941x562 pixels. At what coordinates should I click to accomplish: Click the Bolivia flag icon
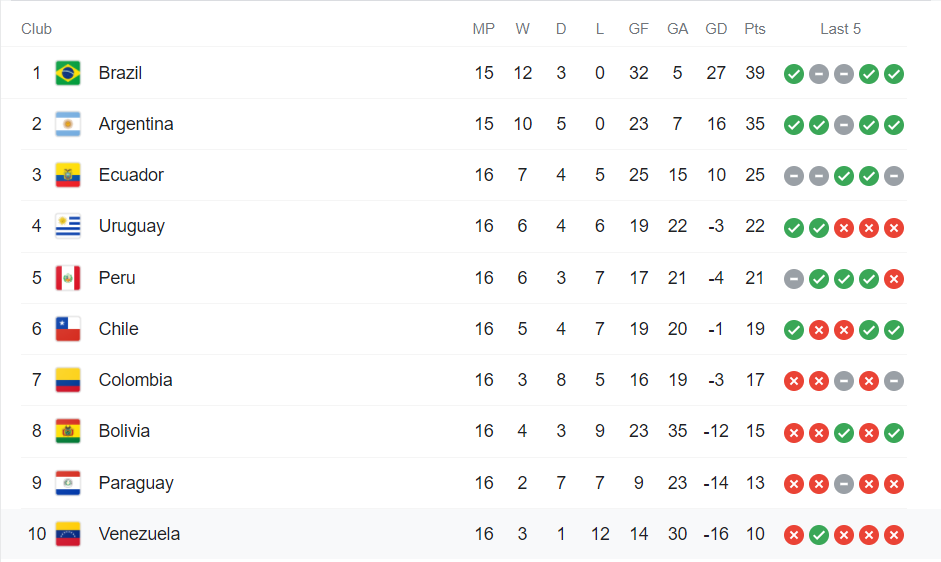68,431
